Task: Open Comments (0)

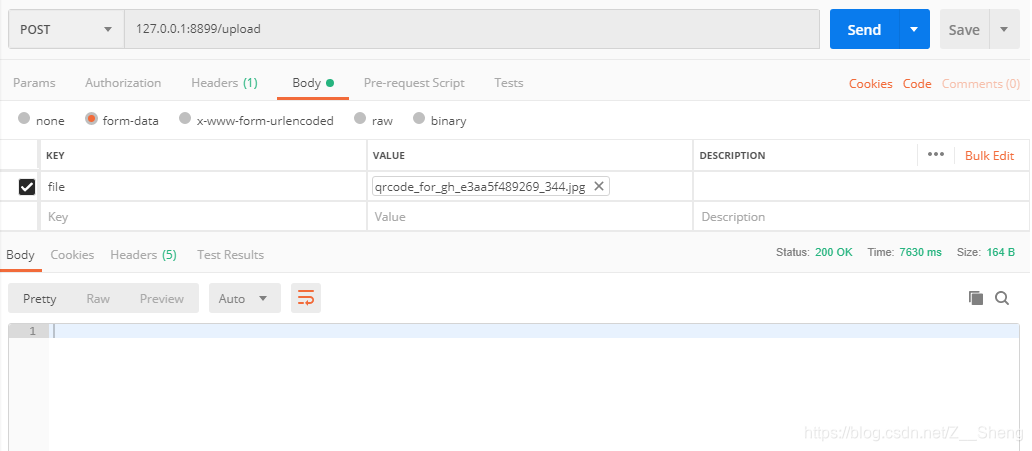Action: click(981, 84)
